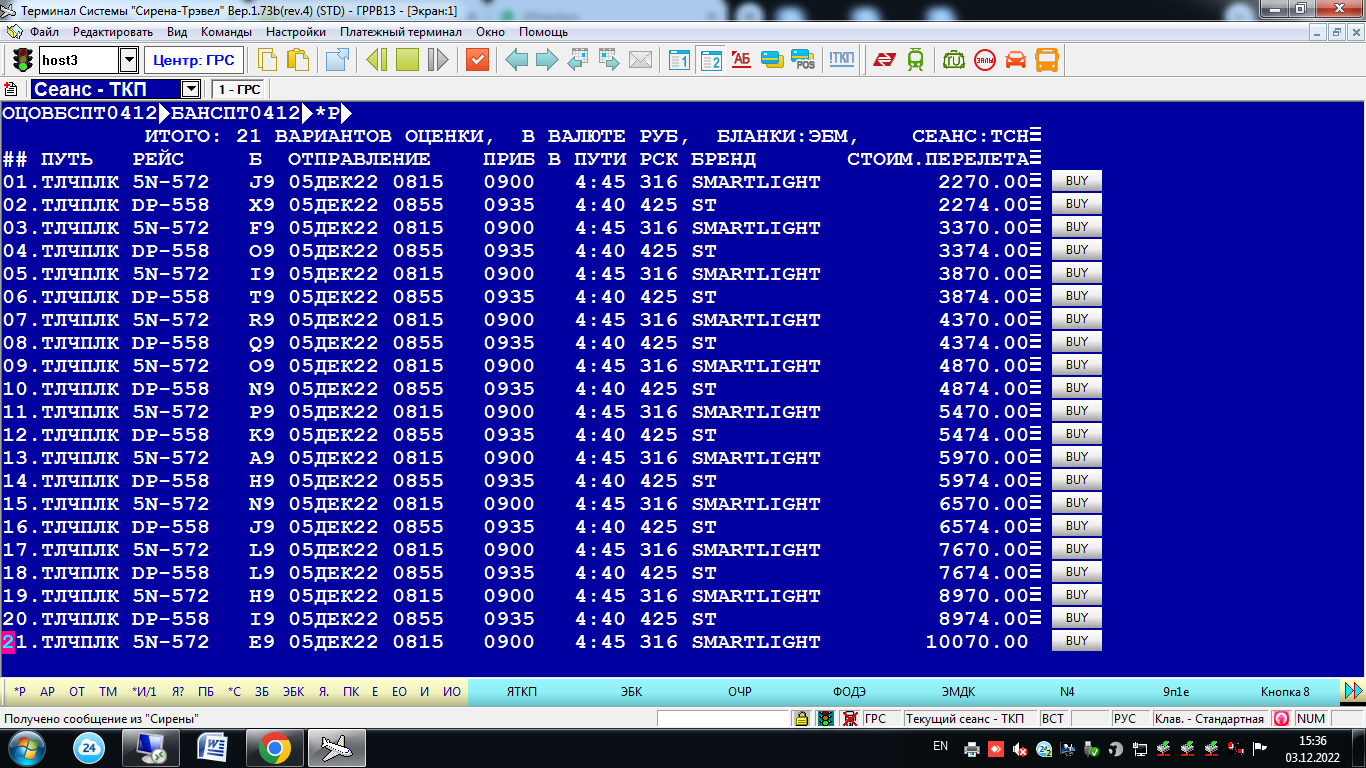
Task: Click the pink round status bar icon
Action: click(x=1281, y=718)
